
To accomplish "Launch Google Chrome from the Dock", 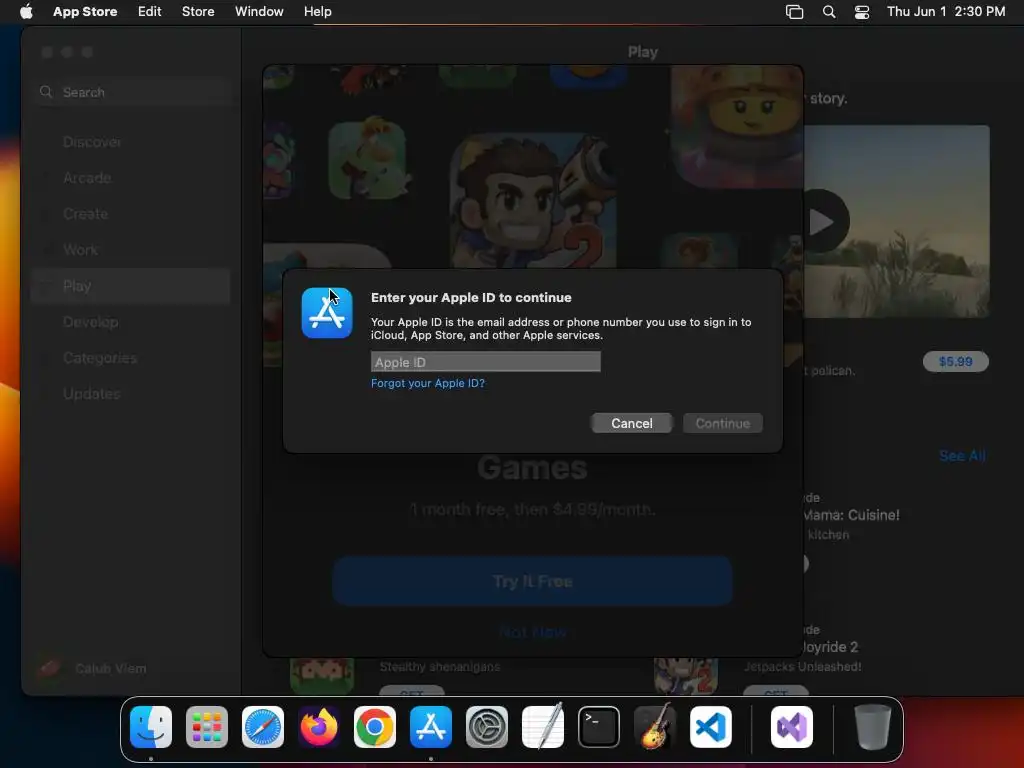I will 375,727.
